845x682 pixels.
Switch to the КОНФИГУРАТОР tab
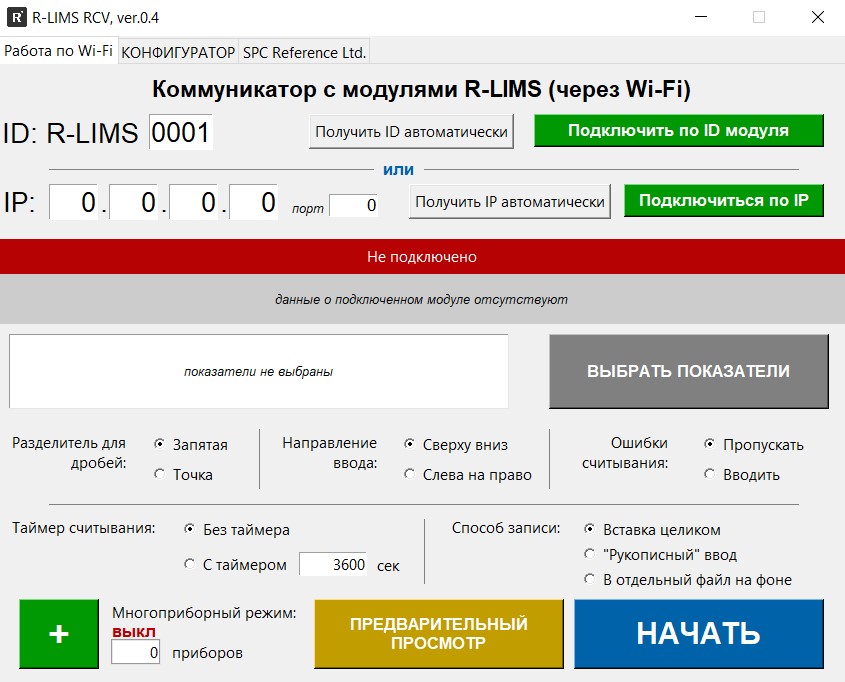pos(178,52)
